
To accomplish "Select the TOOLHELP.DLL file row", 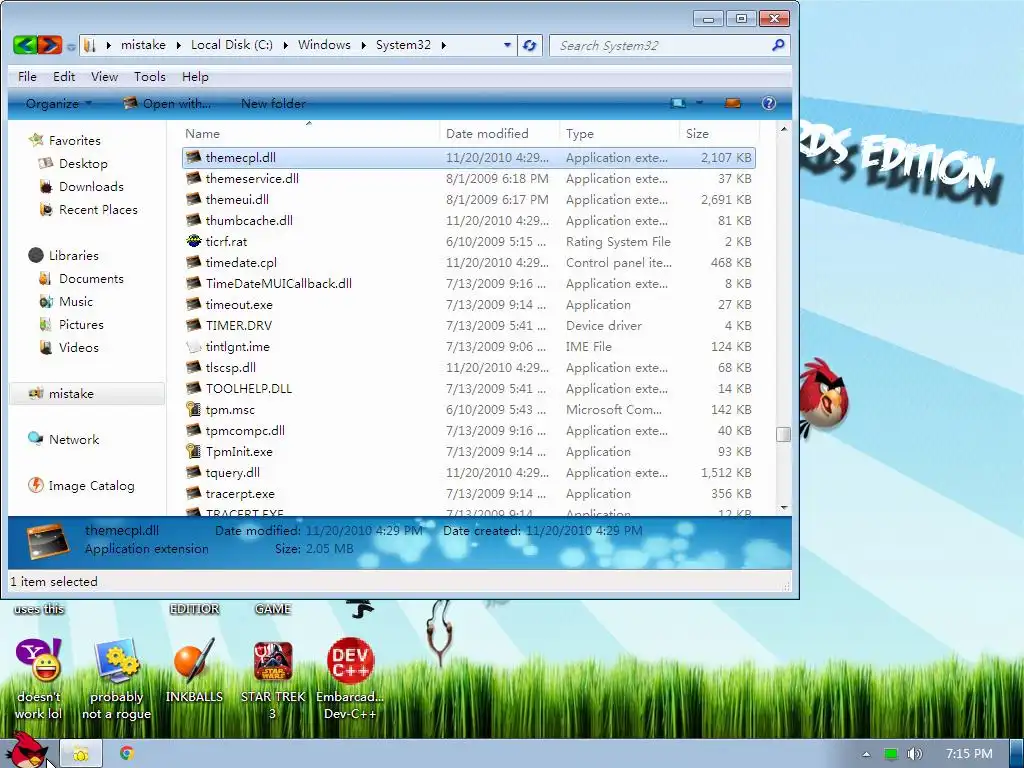I will 468,389.
